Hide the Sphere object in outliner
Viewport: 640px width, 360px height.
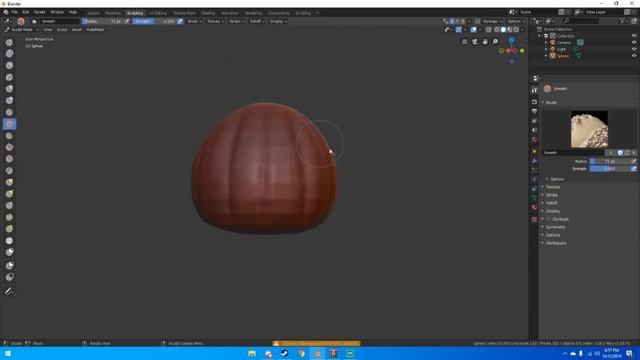click(x=634, y=56)
